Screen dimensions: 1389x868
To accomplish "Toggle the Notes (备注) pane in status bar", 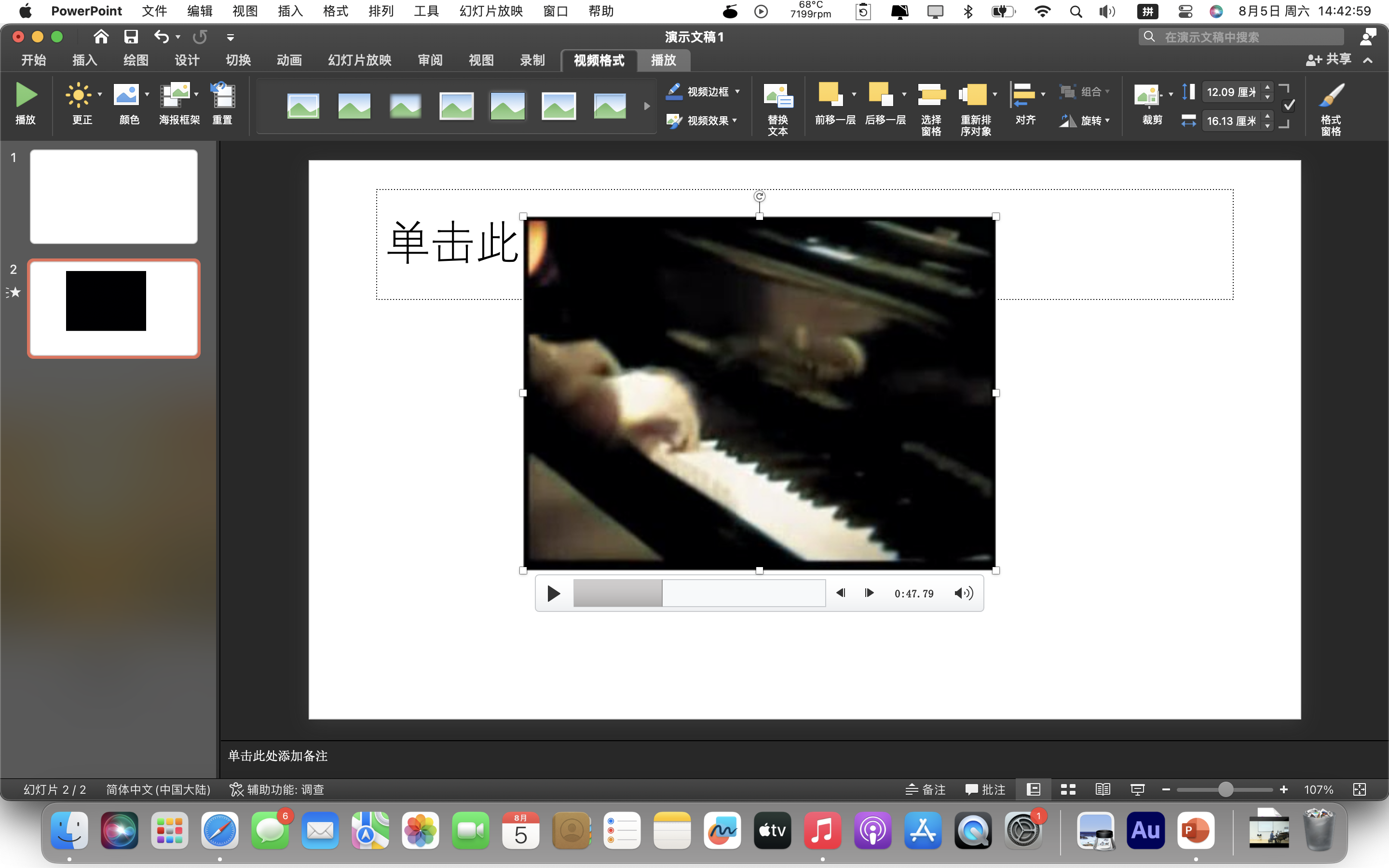I will coord(925,789).
